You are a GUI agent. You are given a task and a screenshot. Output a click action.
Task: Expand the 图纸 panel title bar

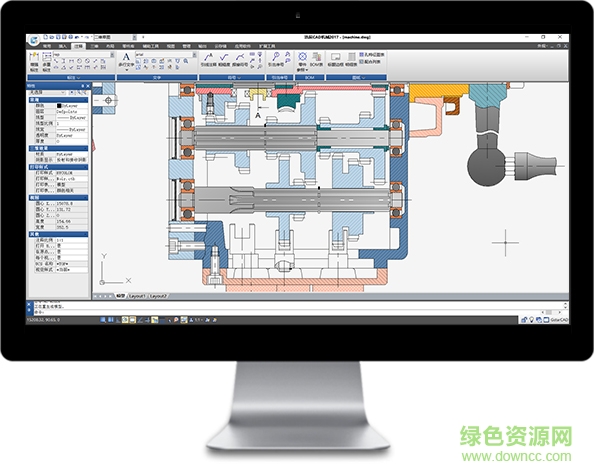pyautogui.click(x=356, y=77)
